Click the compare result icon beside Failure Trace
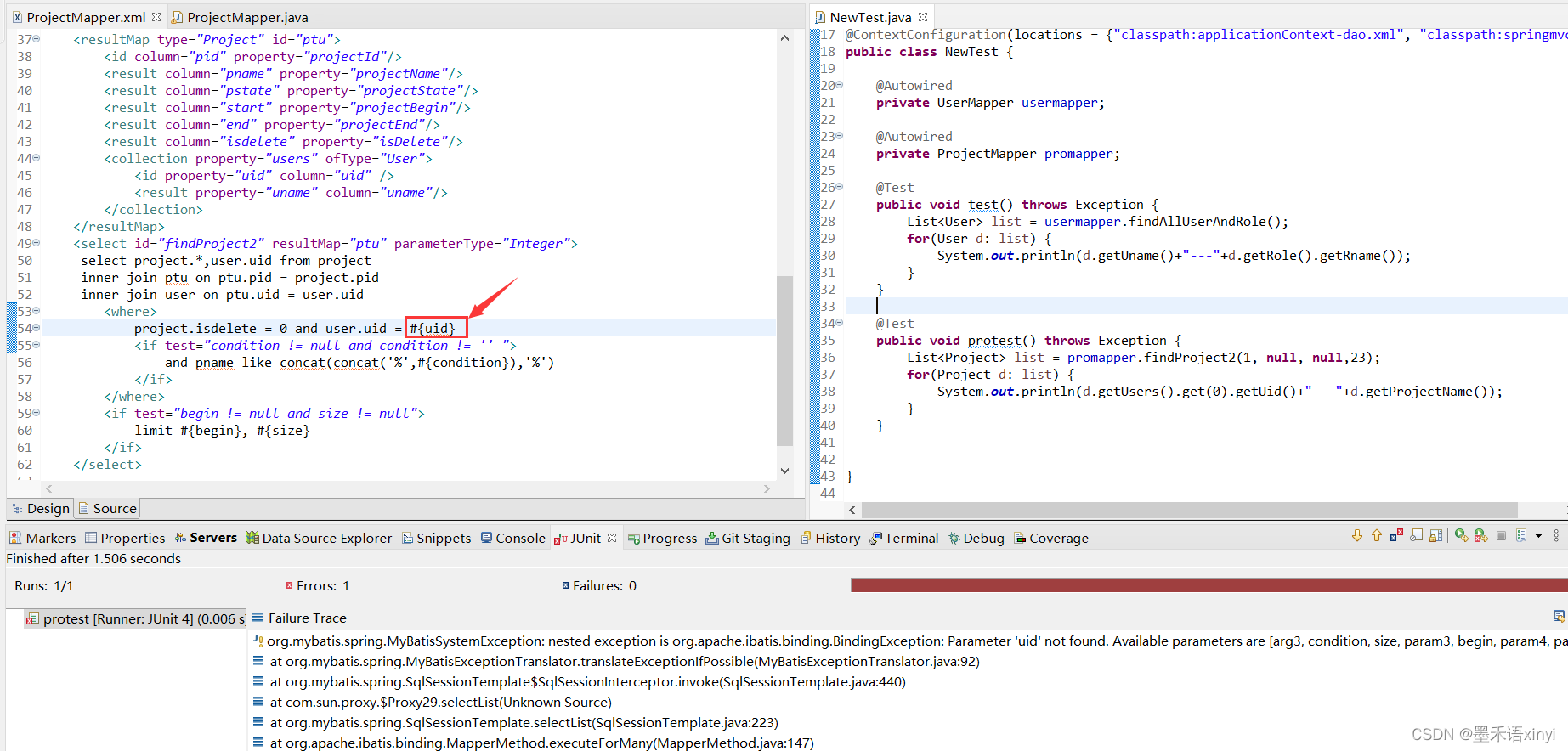 (x=1559, y=617)
